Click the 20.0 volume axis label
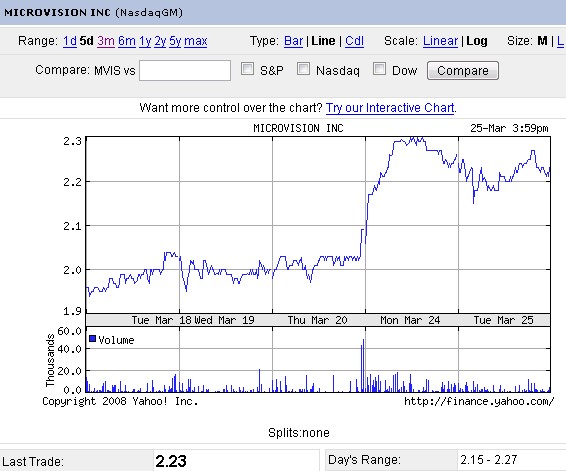566x471 pixels. pos(70,371)
